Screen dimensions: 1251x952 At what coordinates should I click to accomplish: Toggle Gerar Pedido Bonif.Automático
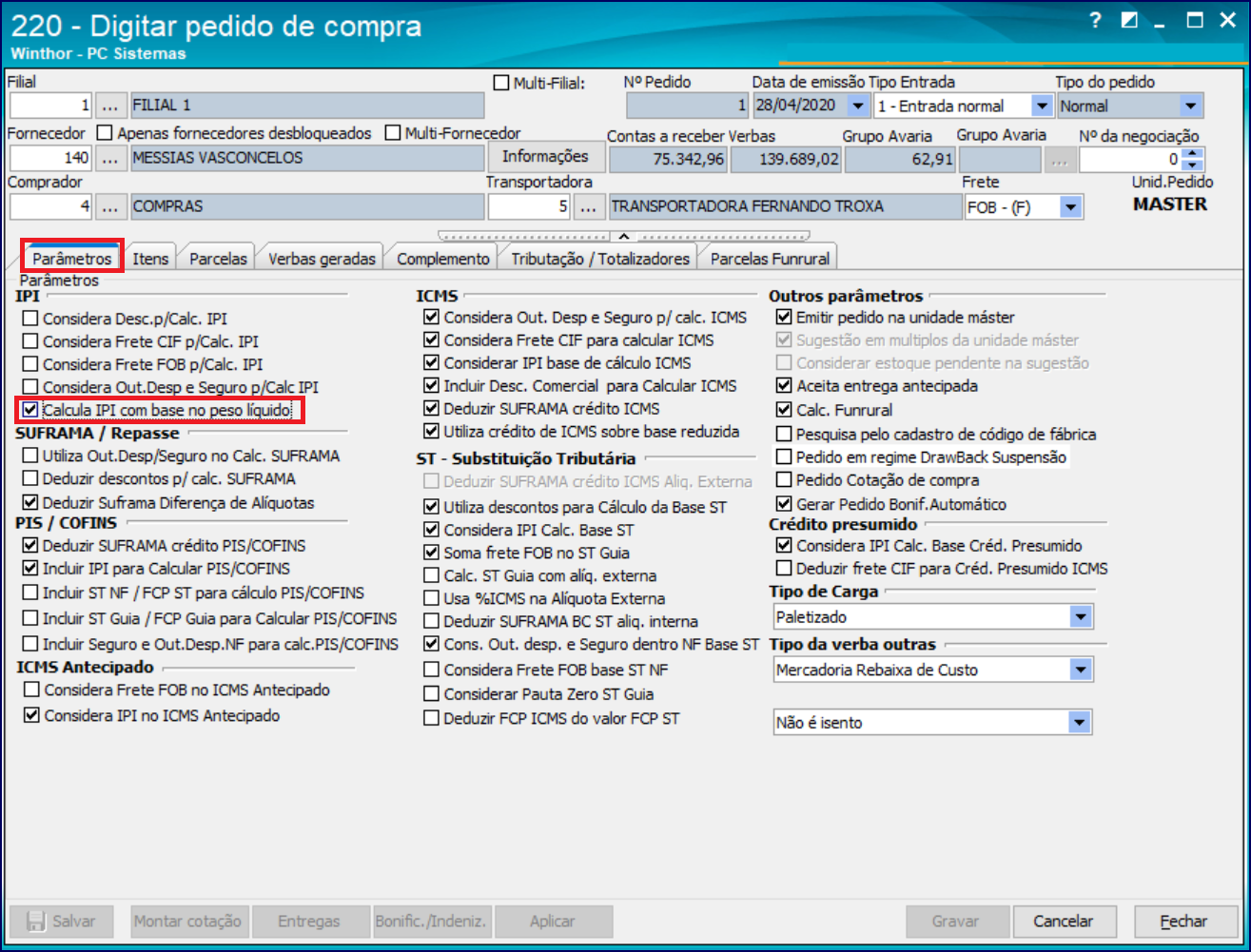(784, 504)
